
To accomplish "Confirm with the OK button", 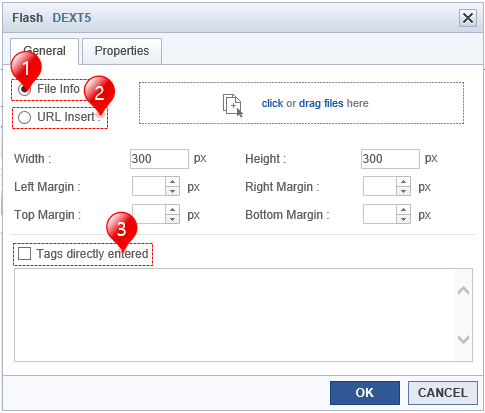I will [365, 393].
